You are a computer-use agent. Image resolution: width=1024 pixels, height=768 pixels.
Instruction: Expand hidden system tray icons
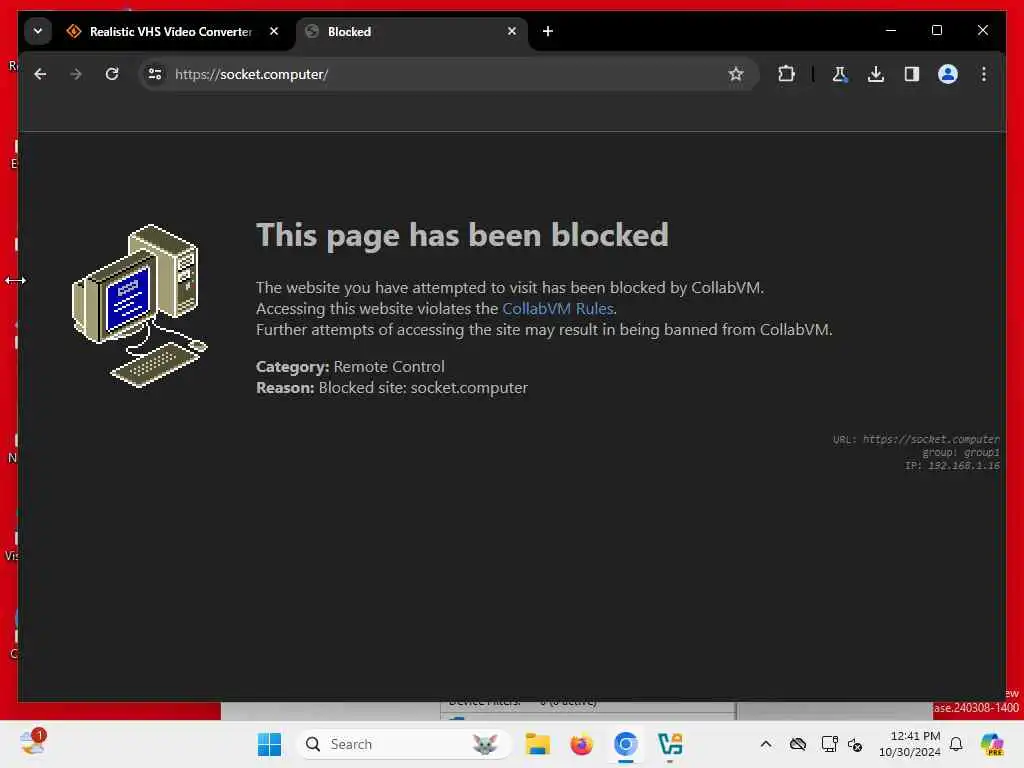click(766, 744)
